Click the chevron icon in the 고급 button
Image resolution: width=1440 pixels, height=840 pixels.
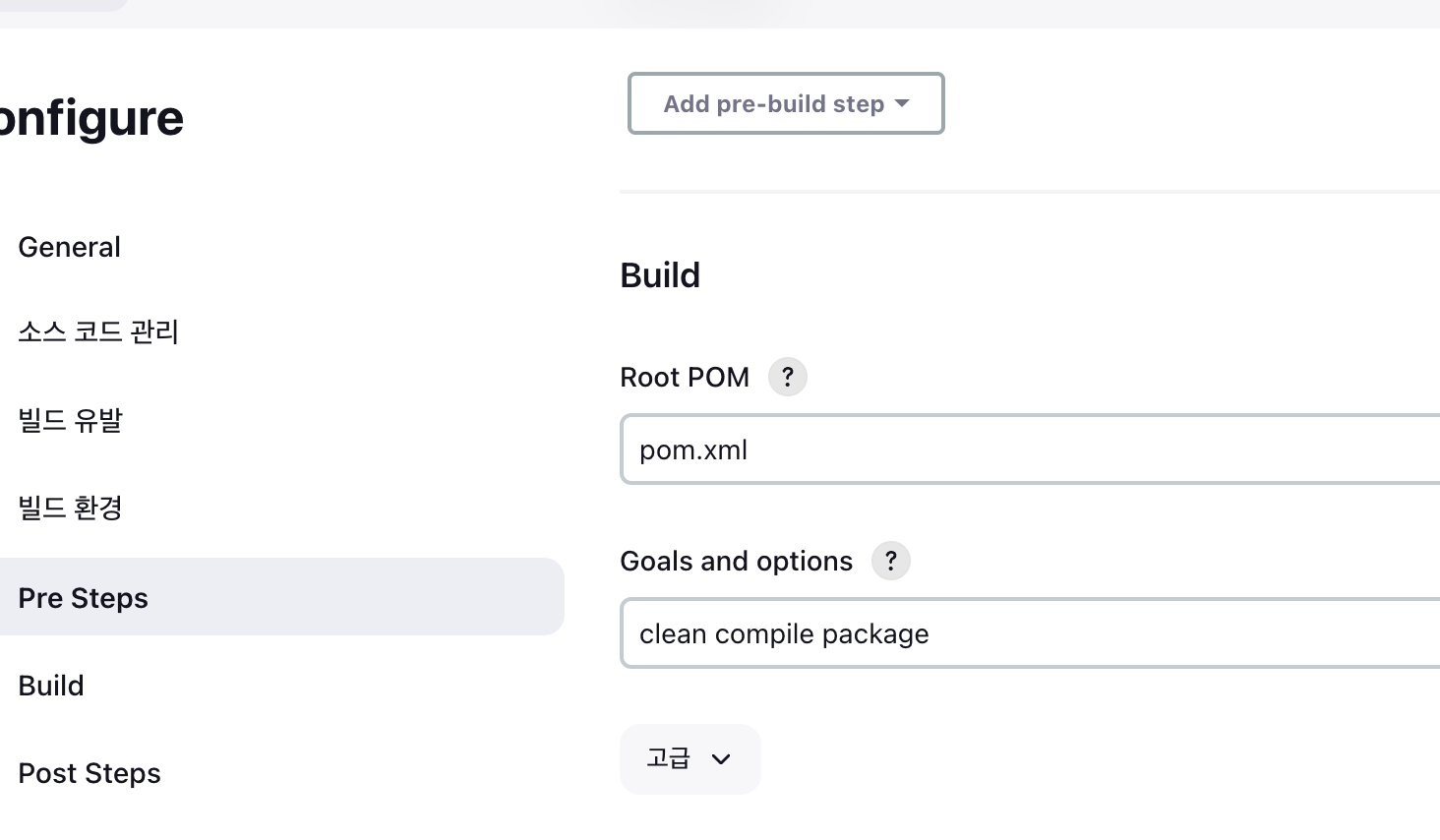point(721,759)
